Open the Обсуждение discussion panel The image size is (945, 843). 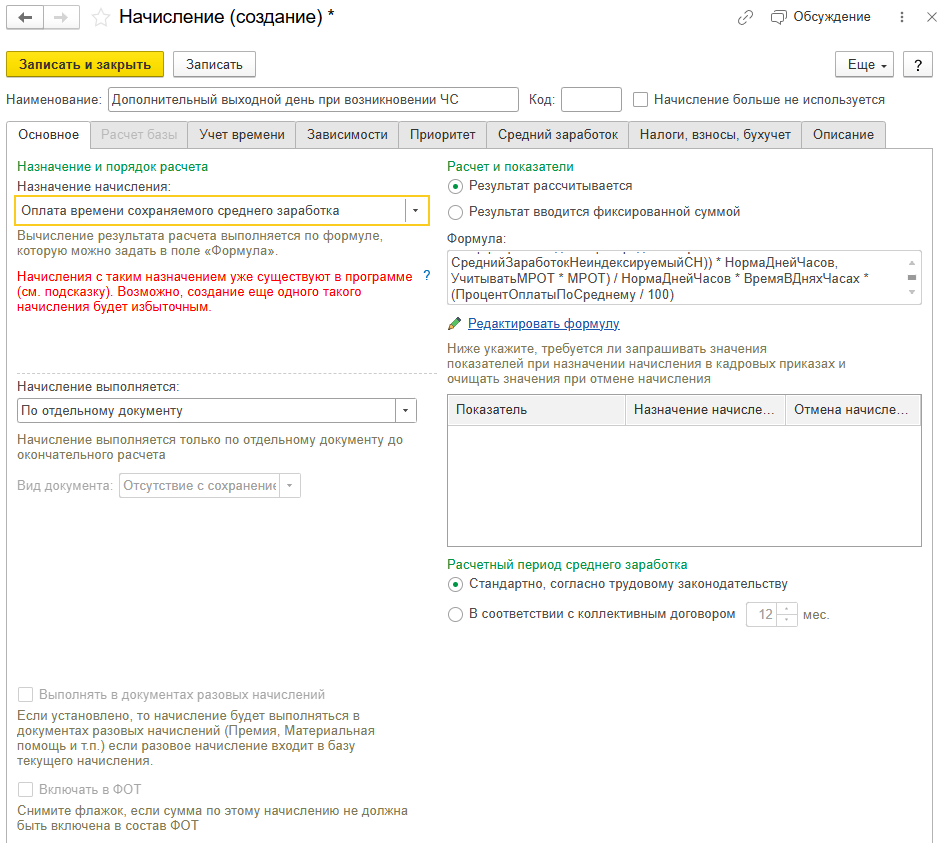pyautogui.click(x=820, y=17)
